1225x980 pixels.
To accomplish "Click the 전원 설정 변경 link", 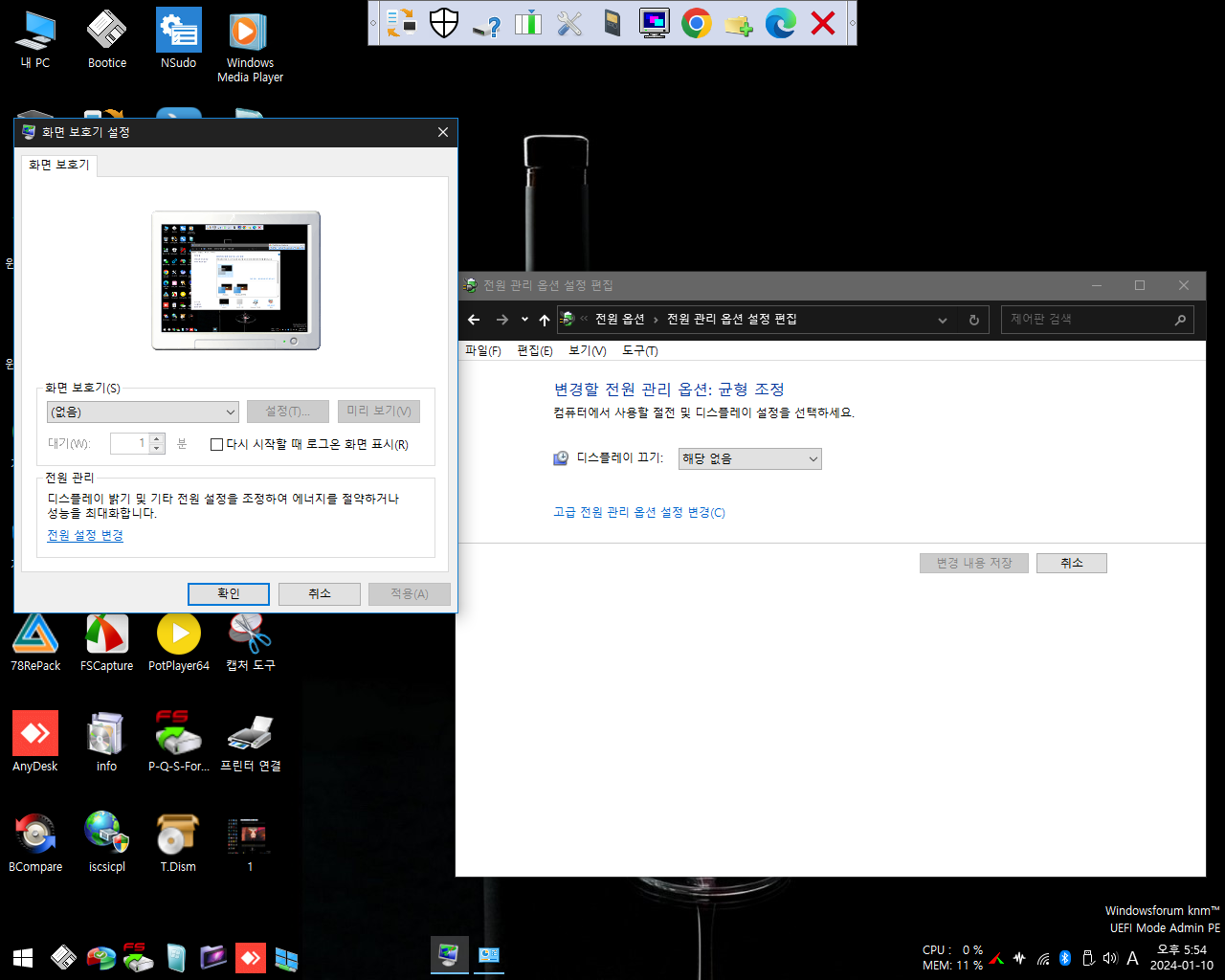I will (x=85, y=536).
